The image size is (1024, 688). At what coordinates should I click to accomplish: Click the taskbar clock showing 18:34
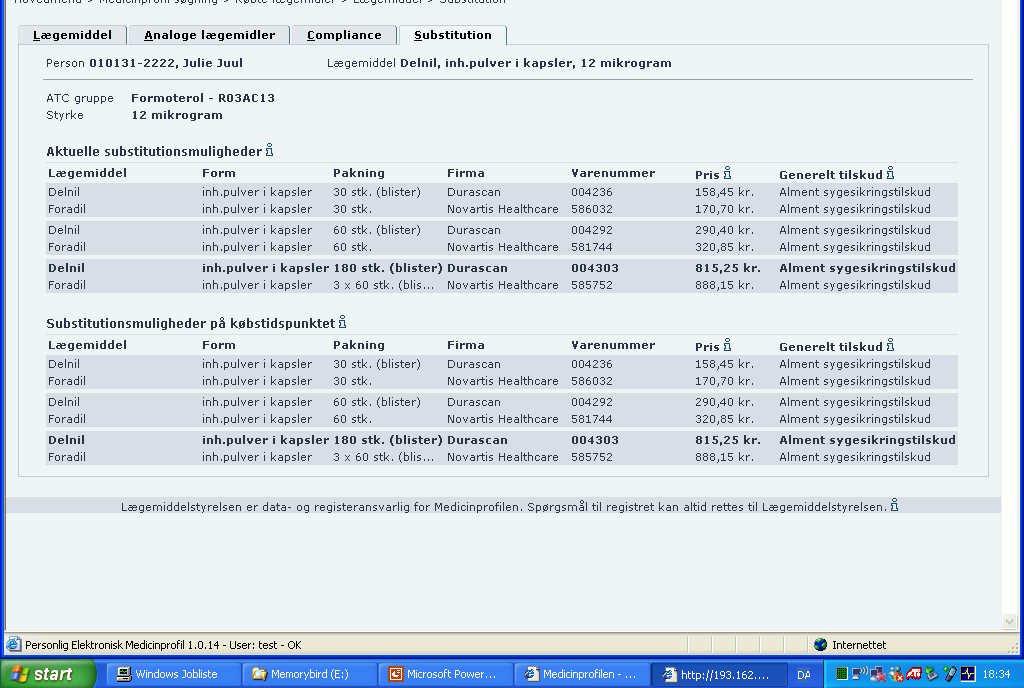pyautogui.click(x=996, y=674)
